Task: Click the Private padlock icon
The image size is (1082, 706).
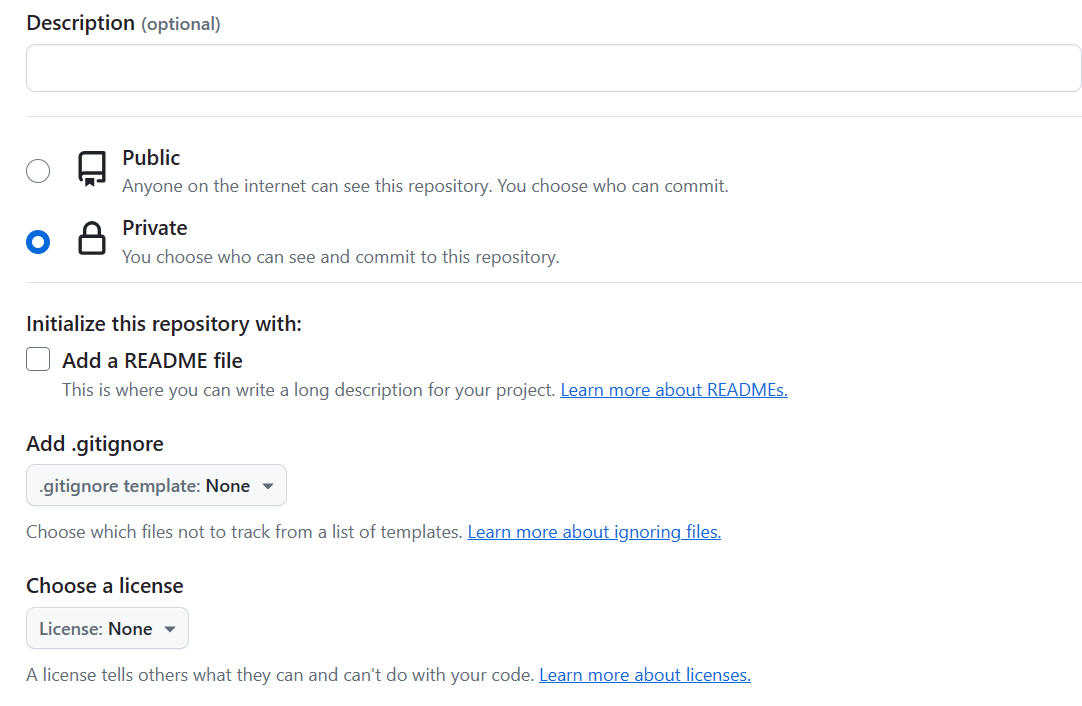Action: pos(92,240)
